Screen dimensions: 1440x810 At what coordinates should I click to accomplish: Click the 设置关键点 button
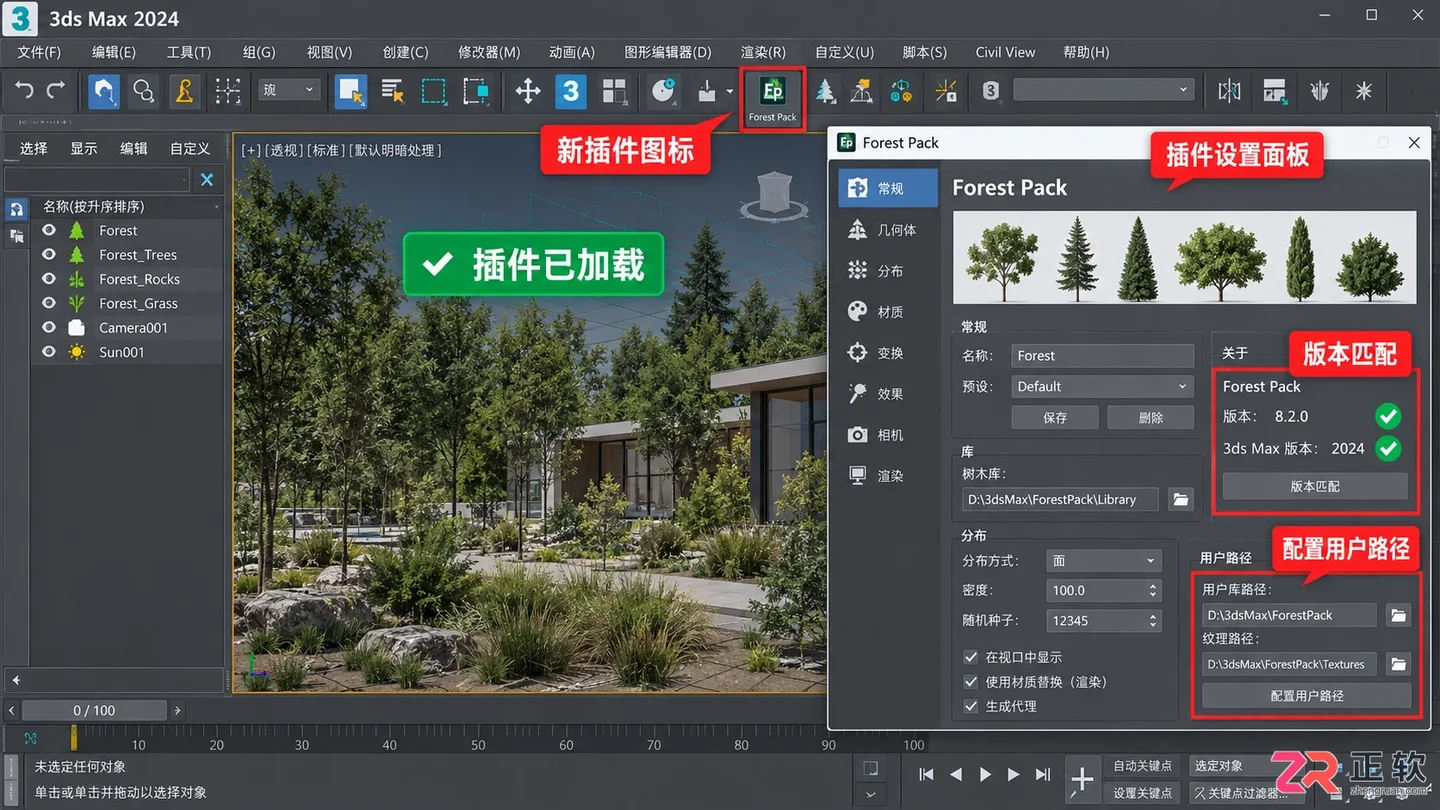(1143, 792)
